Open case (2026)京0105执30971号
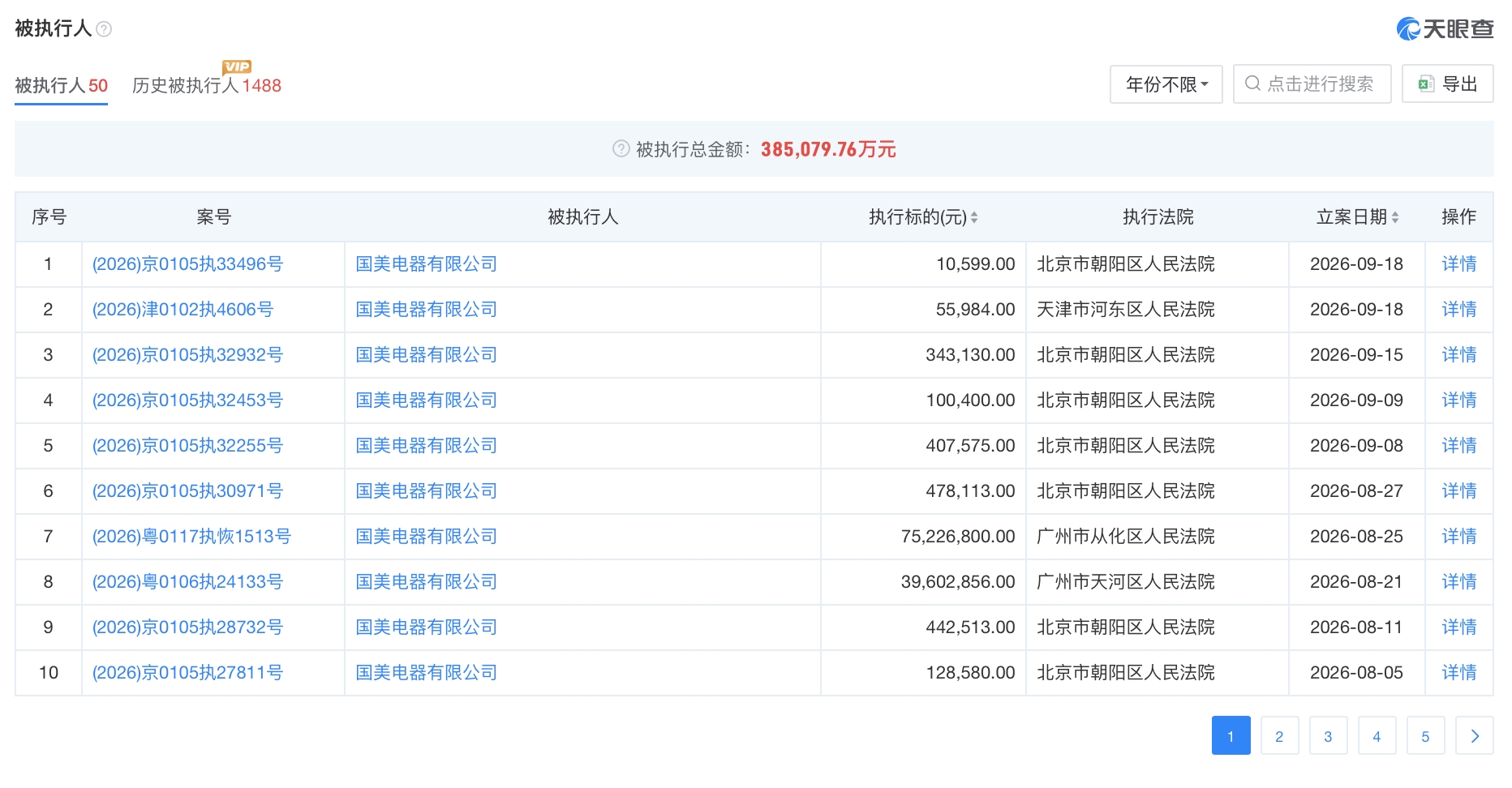 pos(187,491)
